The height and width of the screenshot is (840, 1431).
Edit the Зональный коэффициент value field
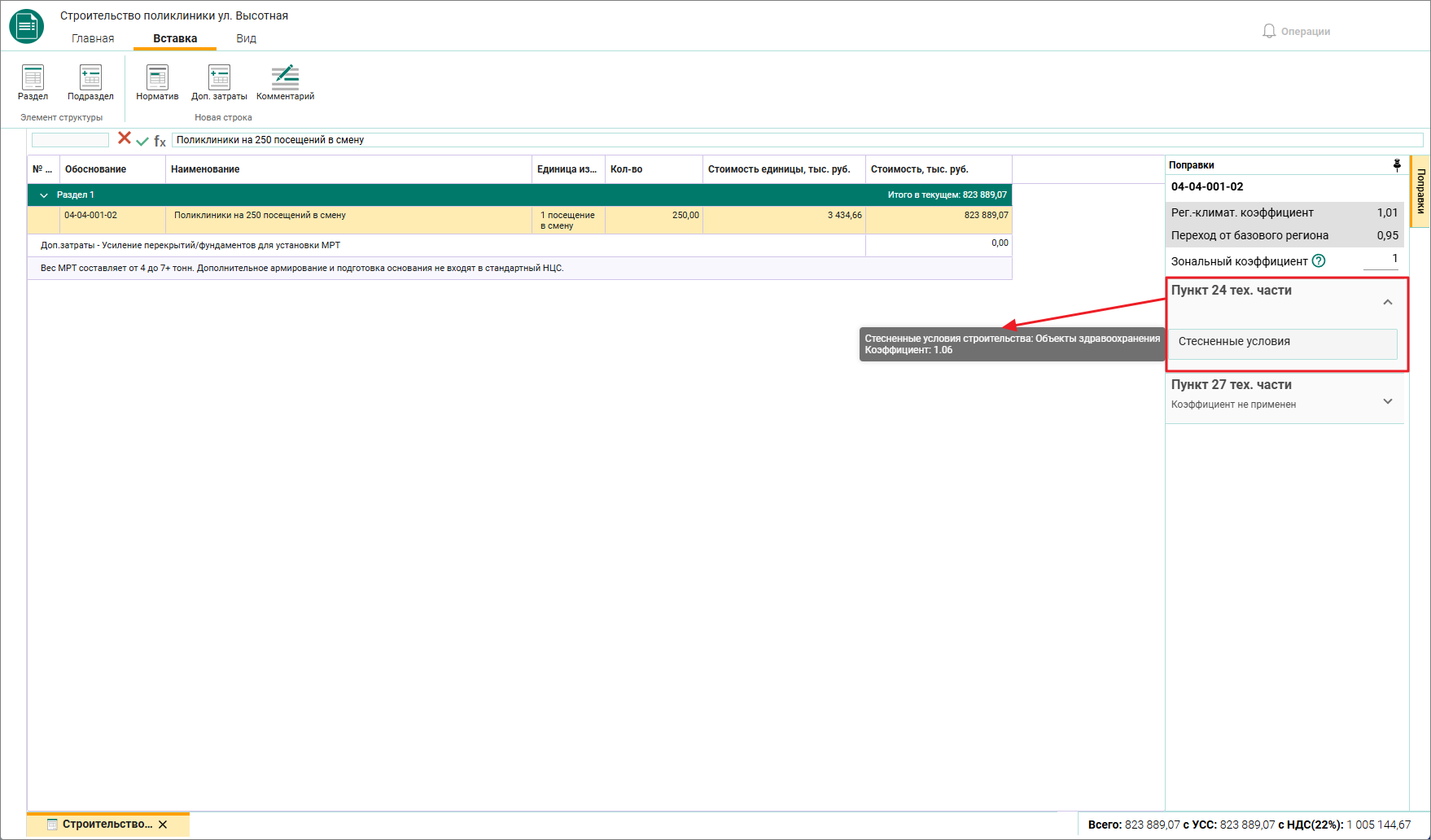tap(1381, 260)
